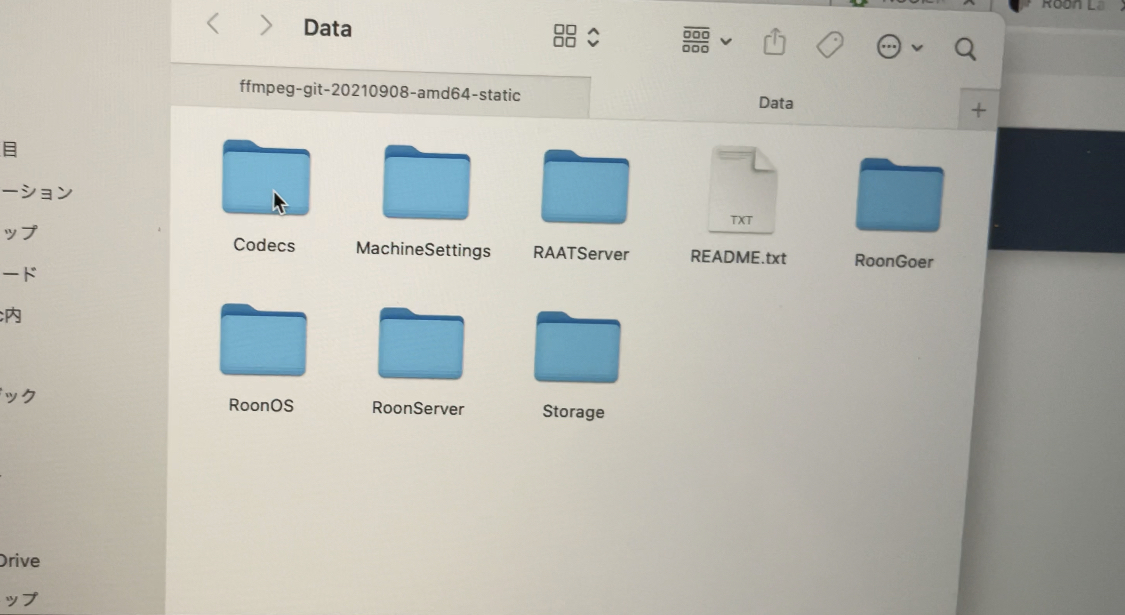
Task: Click the Share toolbar icon
Action: click(774, 43)
